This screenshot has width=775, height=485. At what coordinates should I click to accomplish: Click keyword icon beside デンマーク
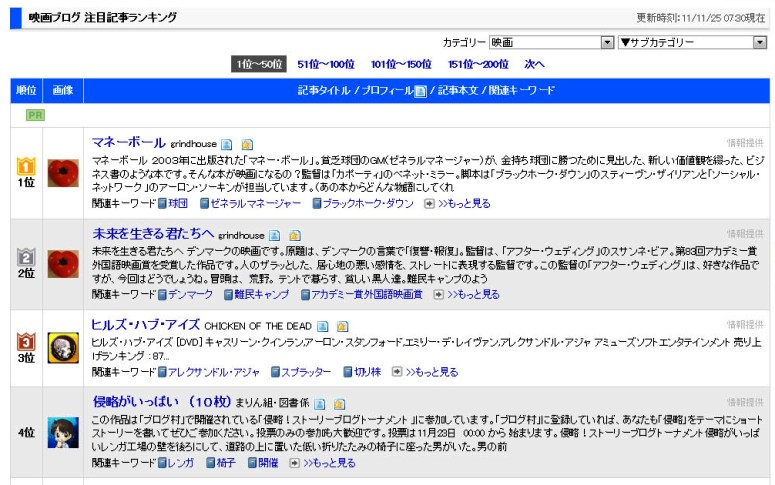162,295
